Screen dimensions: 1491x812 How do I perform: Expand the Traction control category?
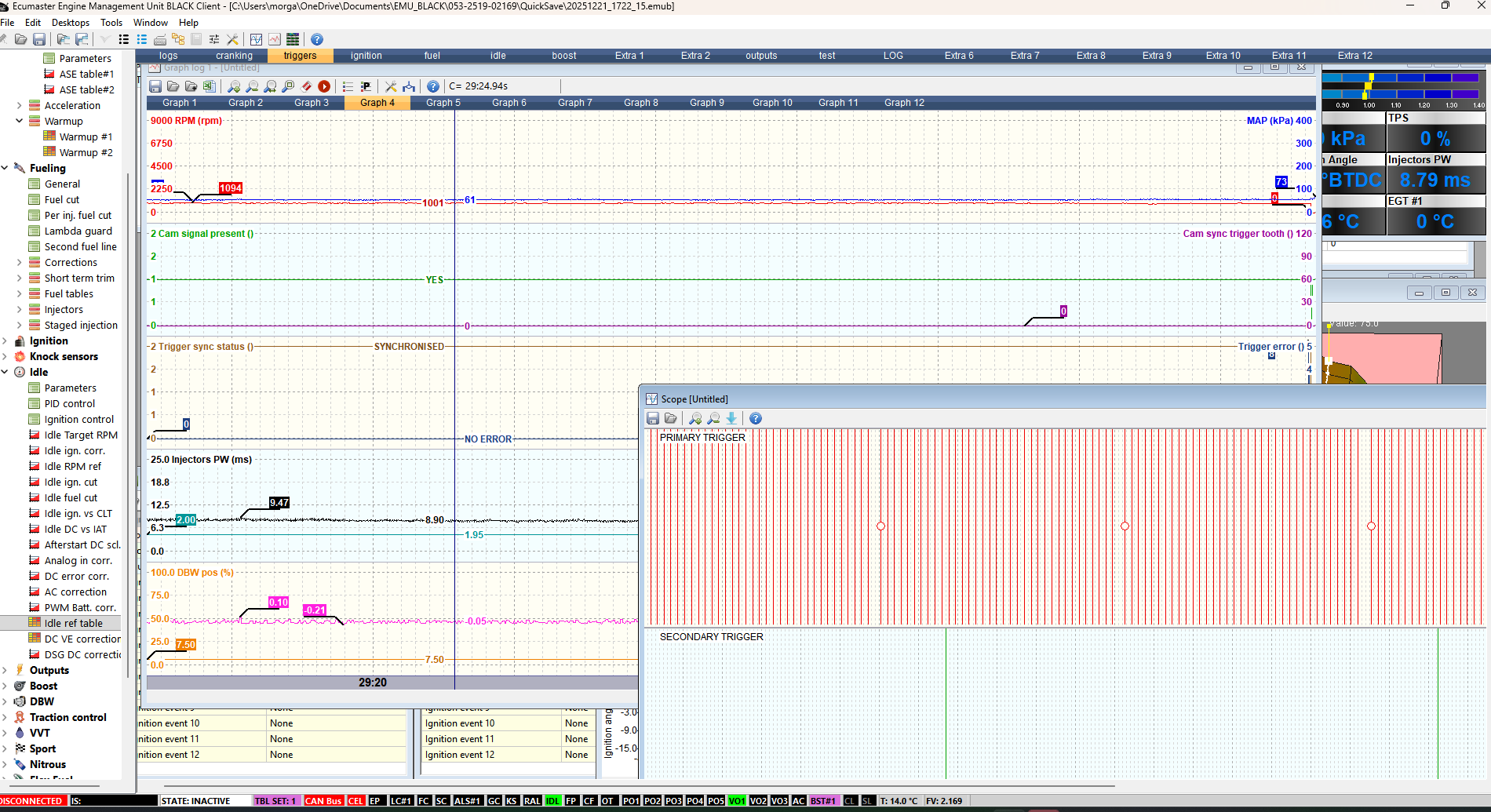(x=5, y=717)
